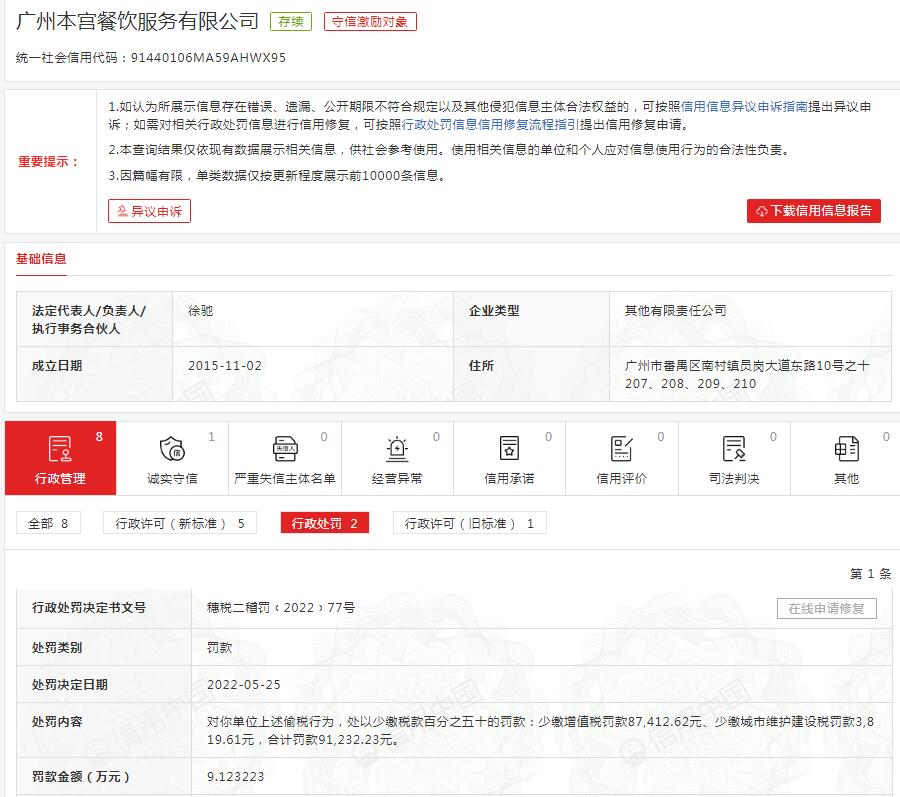Open the 司法判决 tab label
Screen dimensions: 900x797
point(734,479)
